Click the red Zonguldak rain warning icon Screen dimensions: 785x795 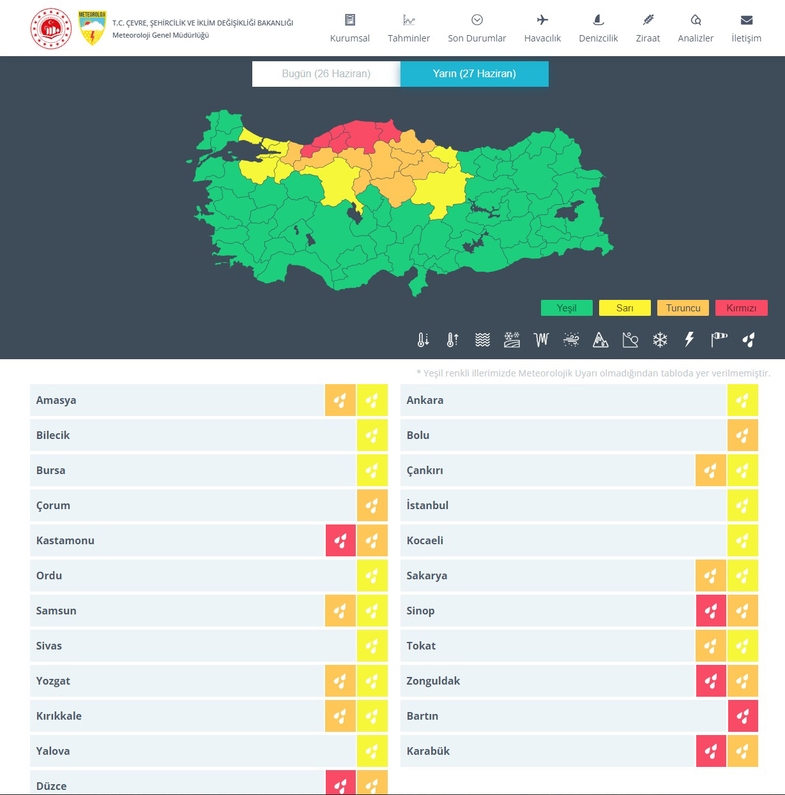click(711, 681)
